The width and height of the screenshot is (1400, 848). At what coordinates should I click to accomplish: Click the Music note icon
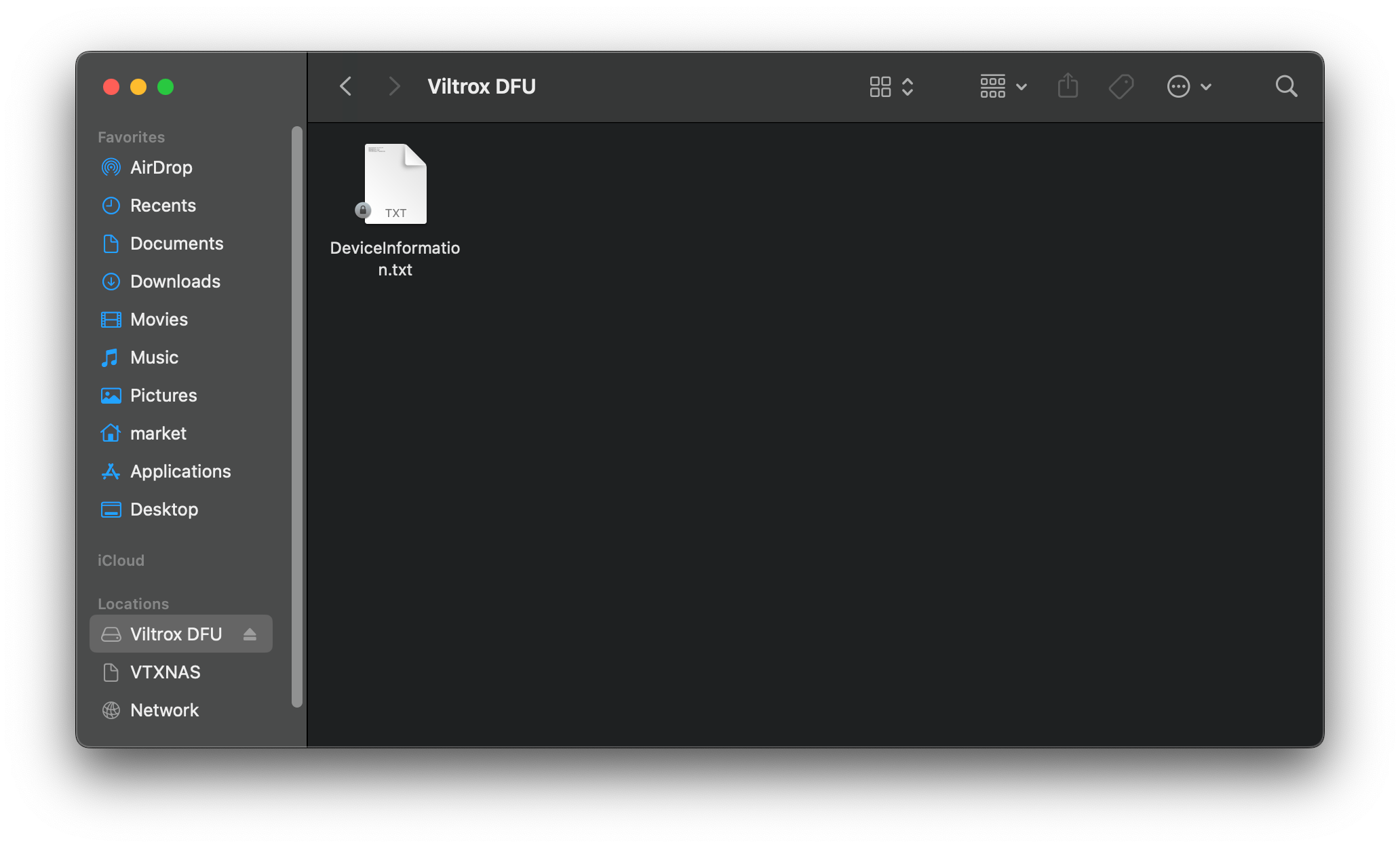[110, 358]
